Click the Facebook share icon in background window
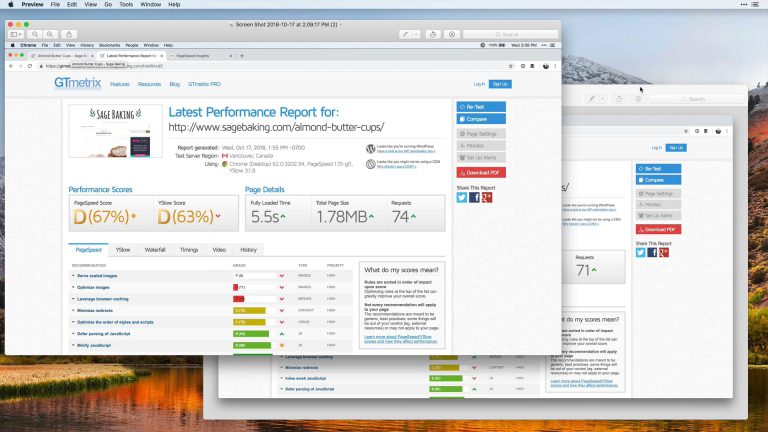The image size is (768, 432). pos(652,252)
